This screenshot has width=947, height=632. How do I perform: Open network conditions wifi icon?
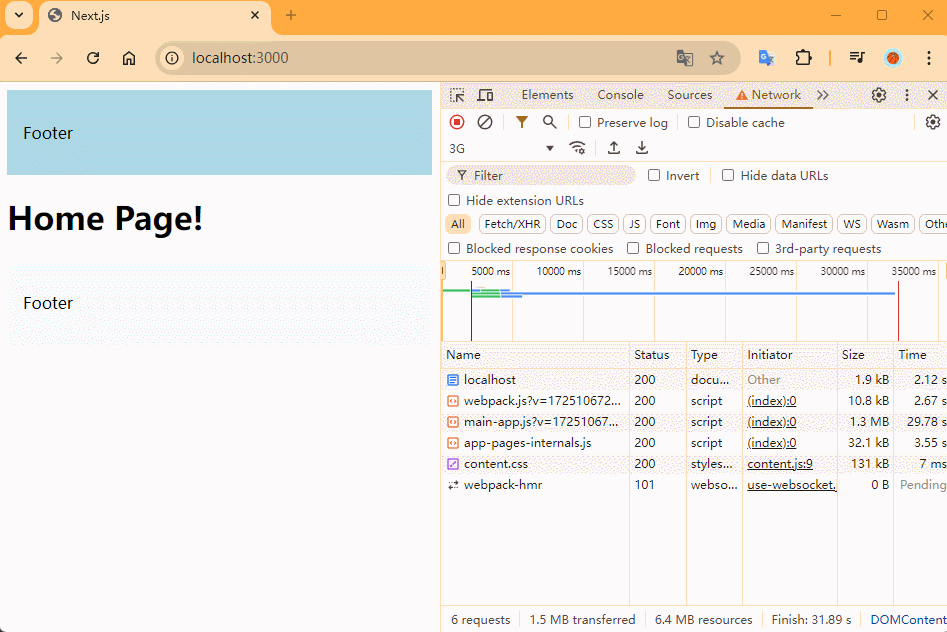577,148
